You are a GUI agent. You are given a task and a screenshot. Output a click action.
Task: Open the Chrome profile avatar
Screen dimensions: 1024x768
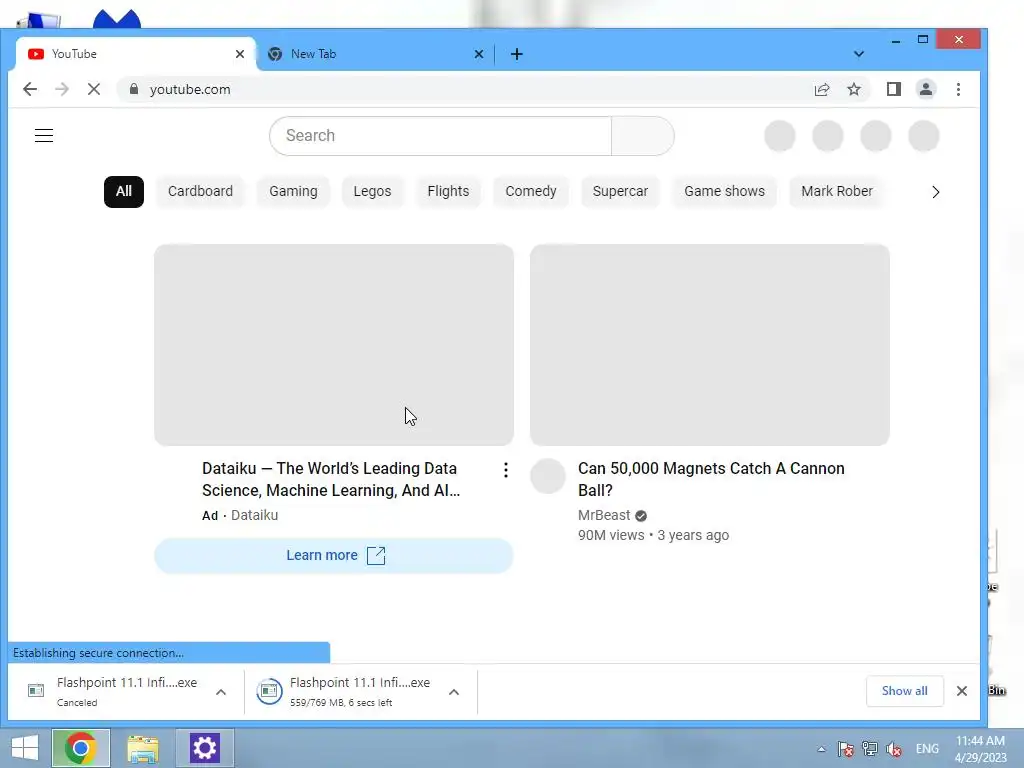click(926, 89)
